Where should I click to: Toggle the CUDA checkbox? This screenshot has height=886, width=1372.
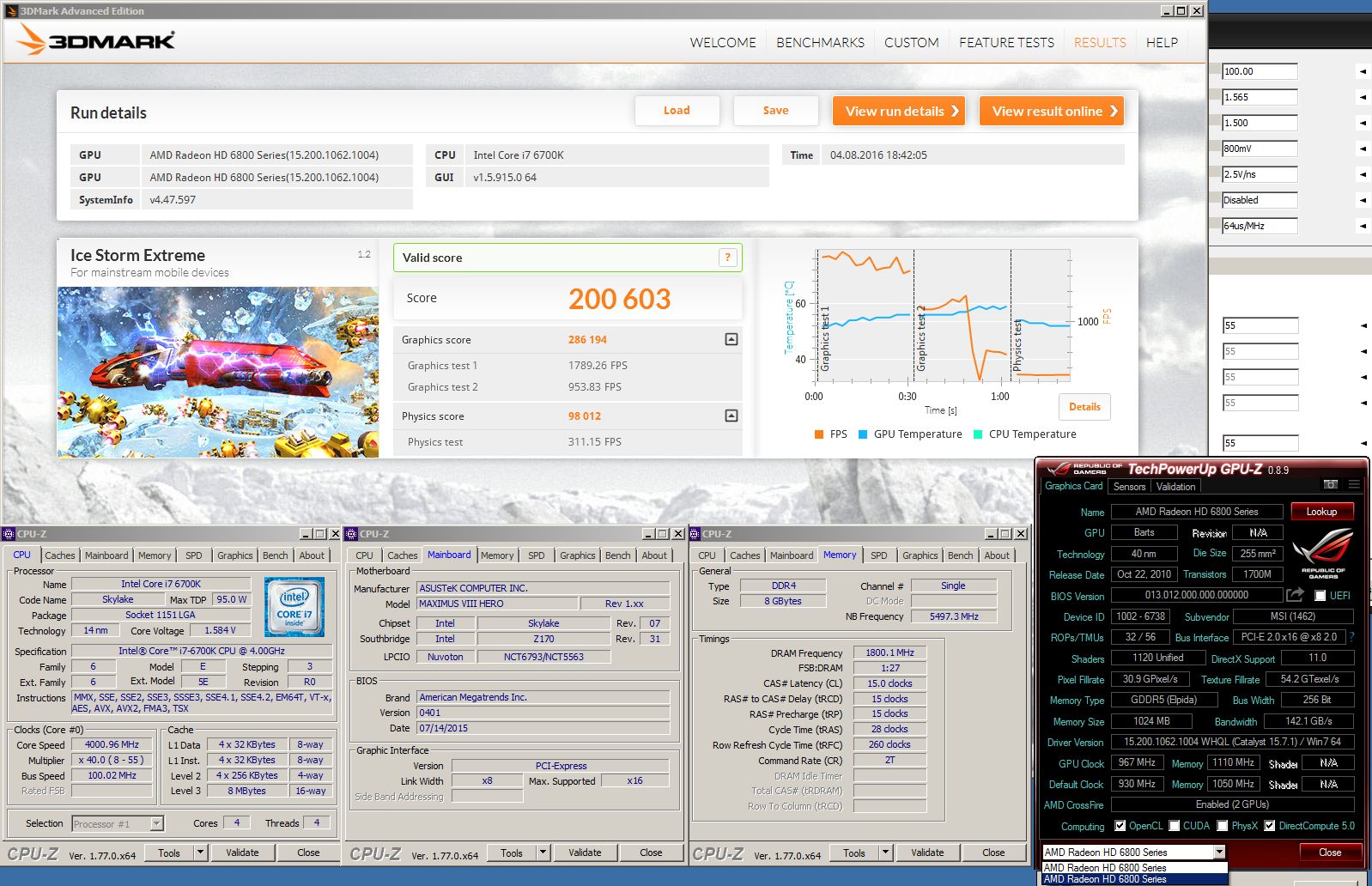click(x=1174, y=826)
